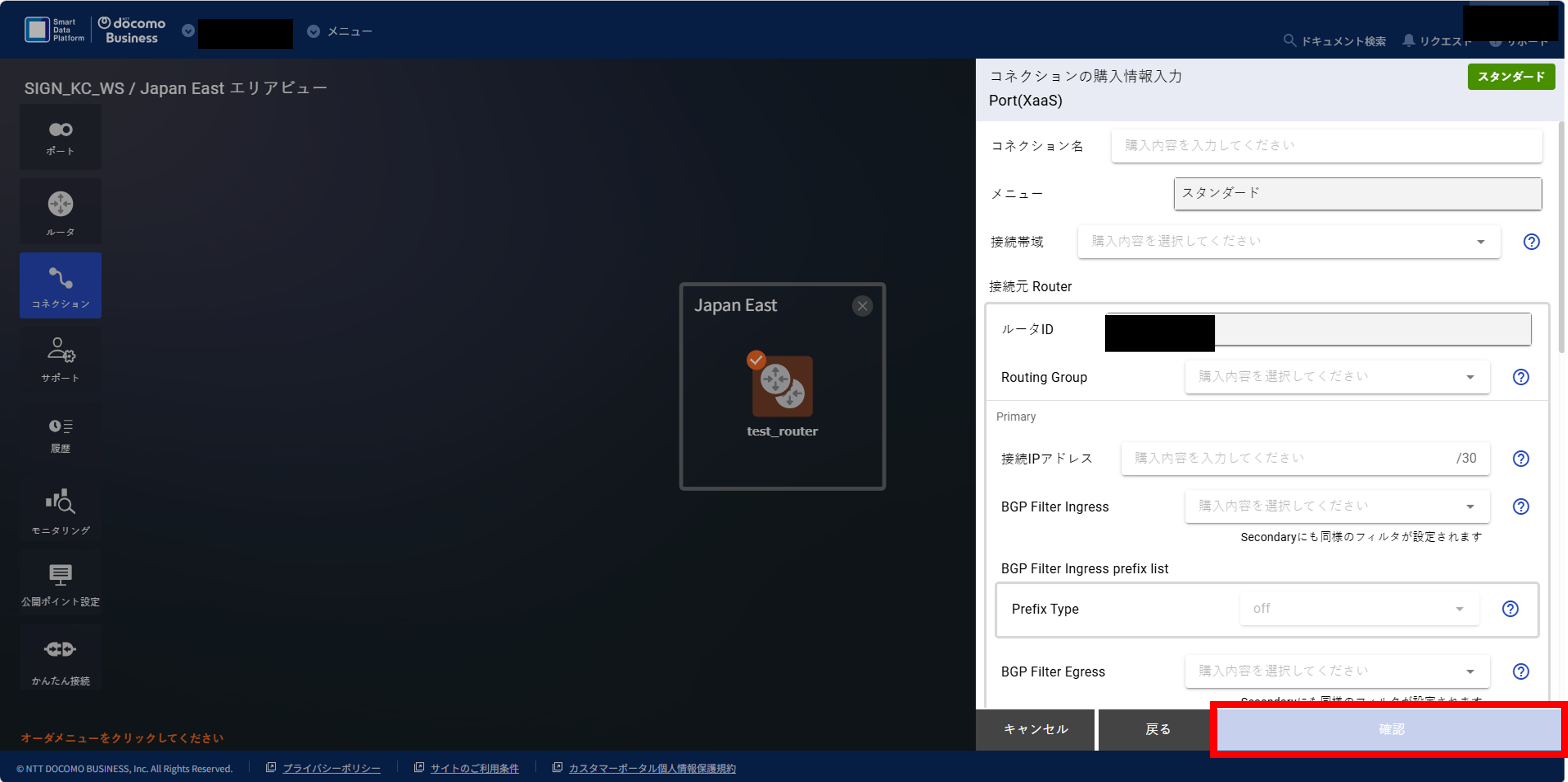Open help for Routing Group
The image size is (1568, 782).
click(x=1520, y=377)
